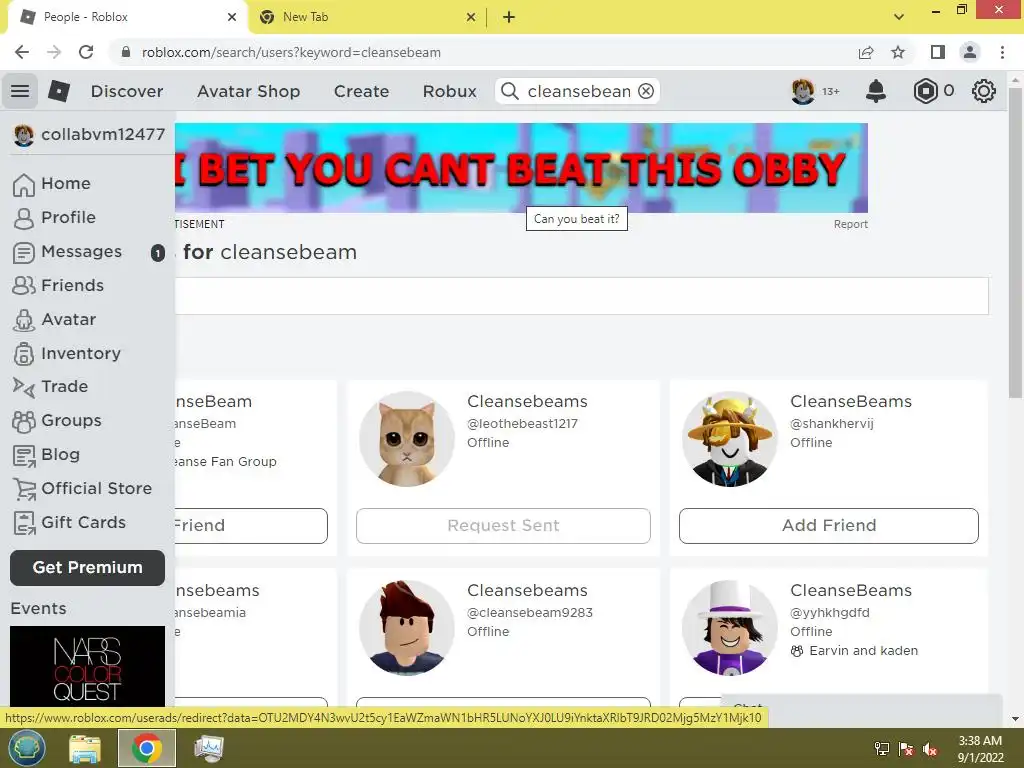Toggle the hamburger navigation menu
1024x768 pixels.
[x=20, y=91]
